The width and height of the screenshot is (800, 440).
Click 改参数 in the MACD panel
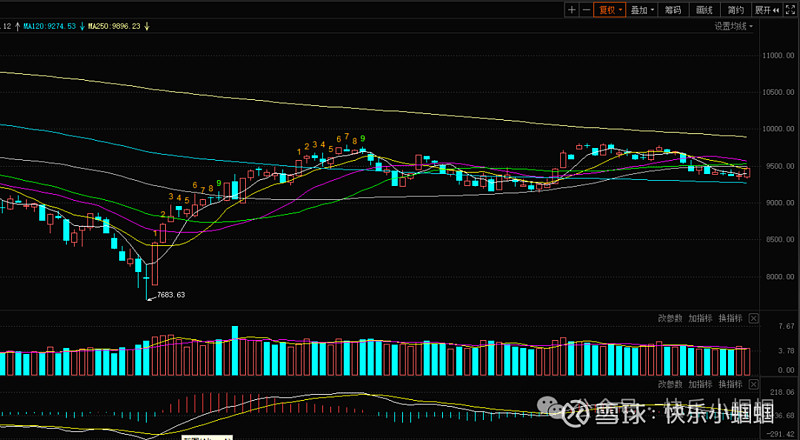[670, 384]
